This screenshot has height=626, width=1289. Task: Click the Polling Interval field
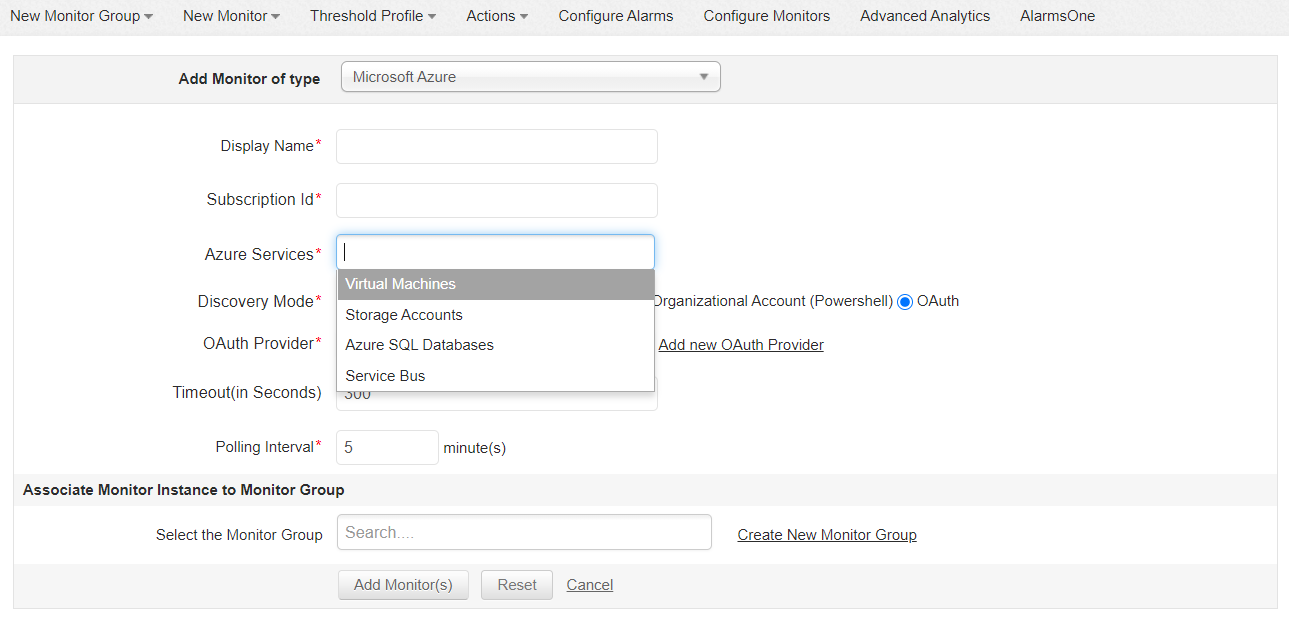(387, 447)
